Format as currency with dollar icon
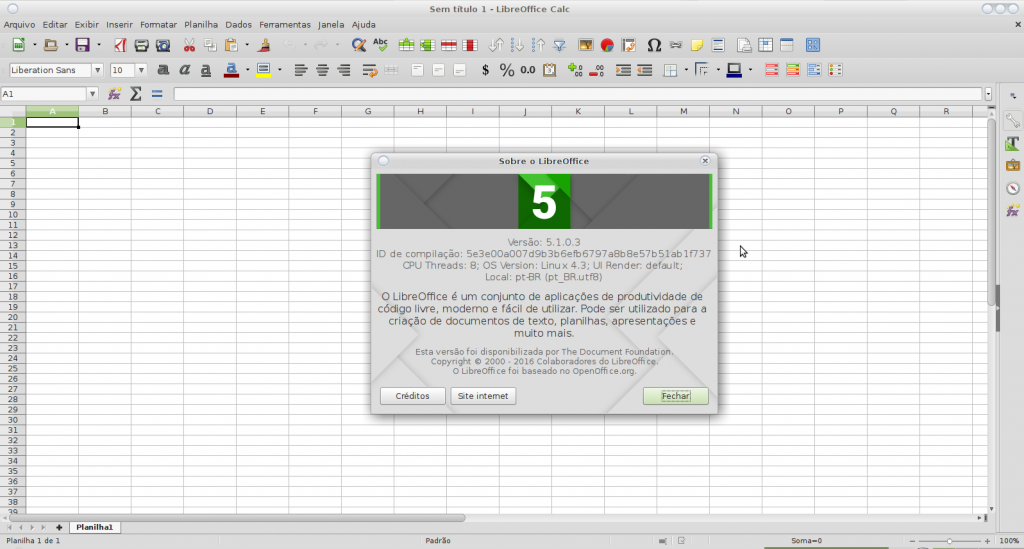1024x549 pixels. coord(485,70)
